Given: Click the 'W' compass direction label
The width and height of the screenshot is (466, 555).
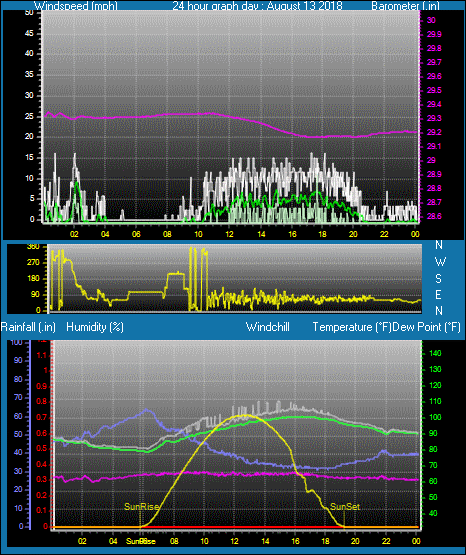Looking at the screenshot, I should point(440,262).
